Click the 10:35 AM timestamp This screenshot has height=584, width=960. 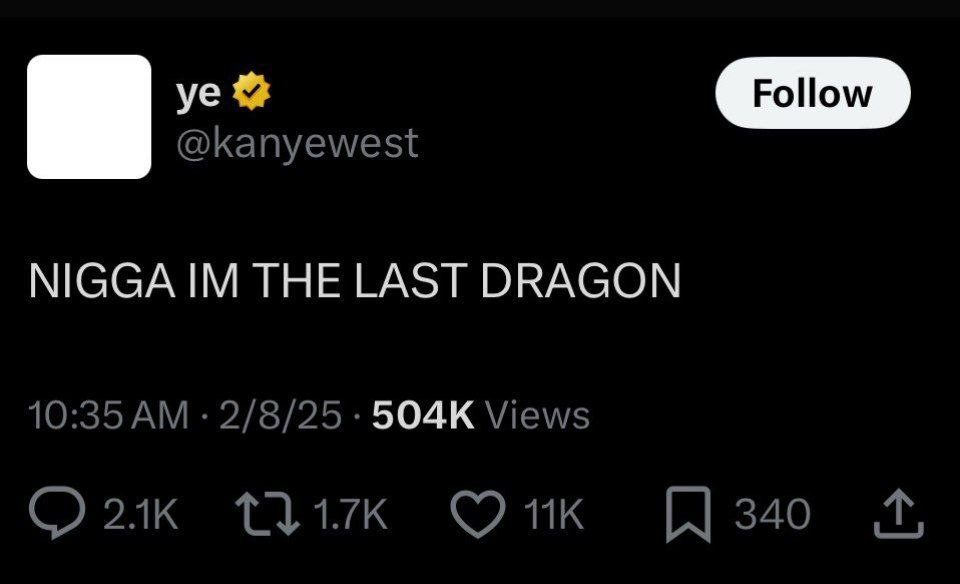[108, 415]
